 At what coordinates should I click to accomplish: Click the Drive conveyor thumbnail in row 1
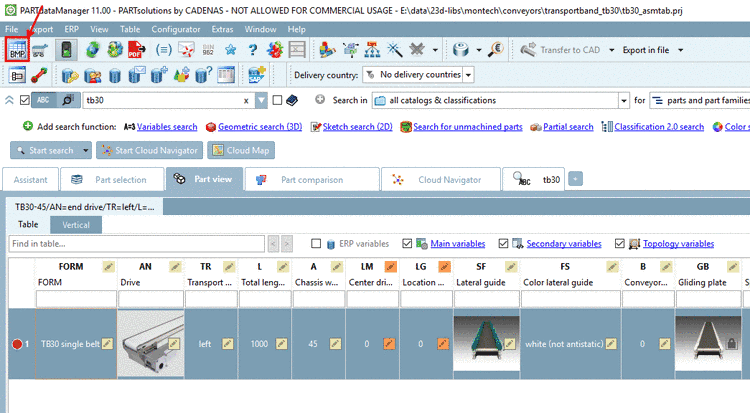(151, 344)
